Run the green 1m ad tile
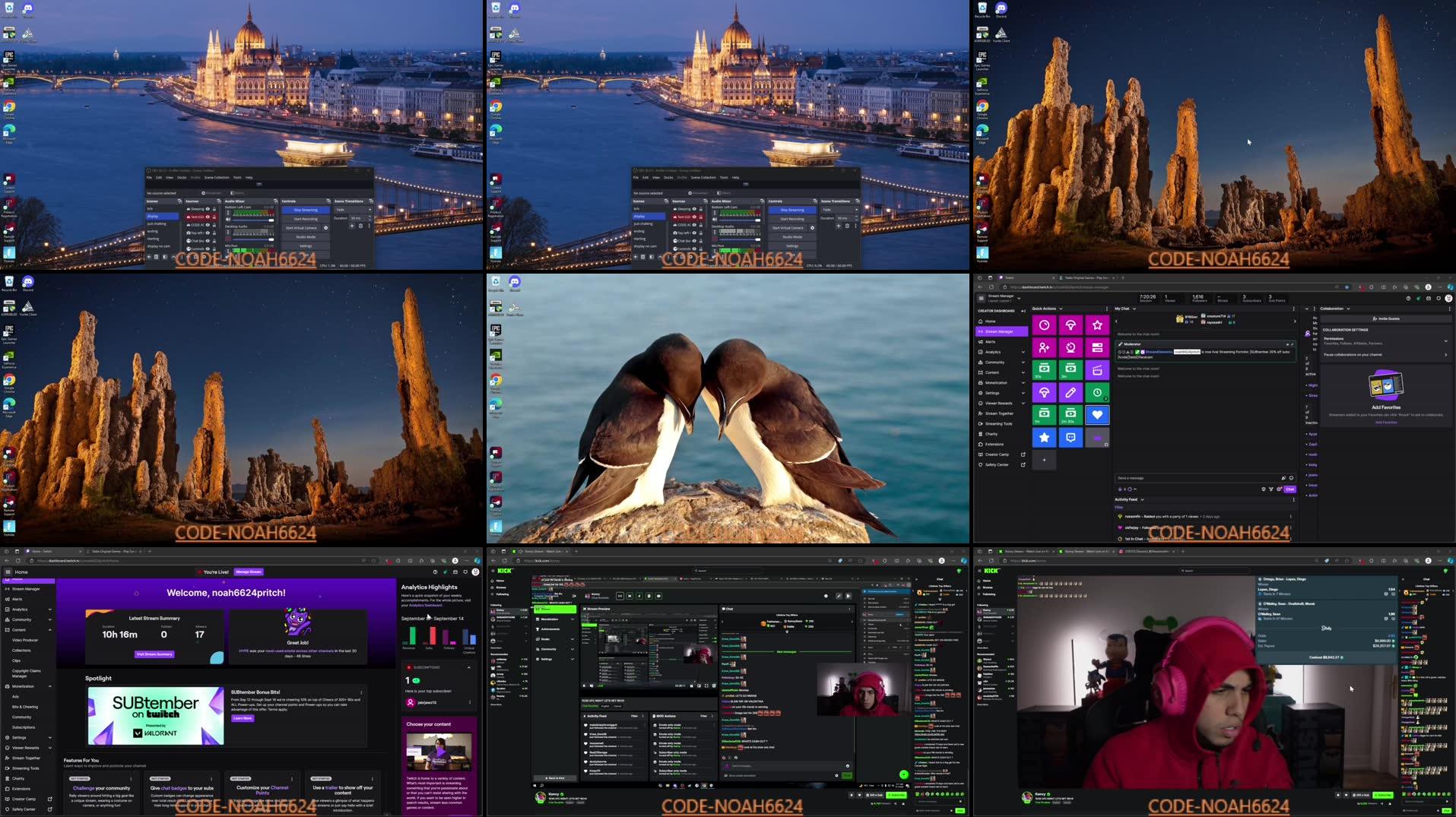Image resolution: width=1456 pixels, height=817 pixels. [1044, 415]
